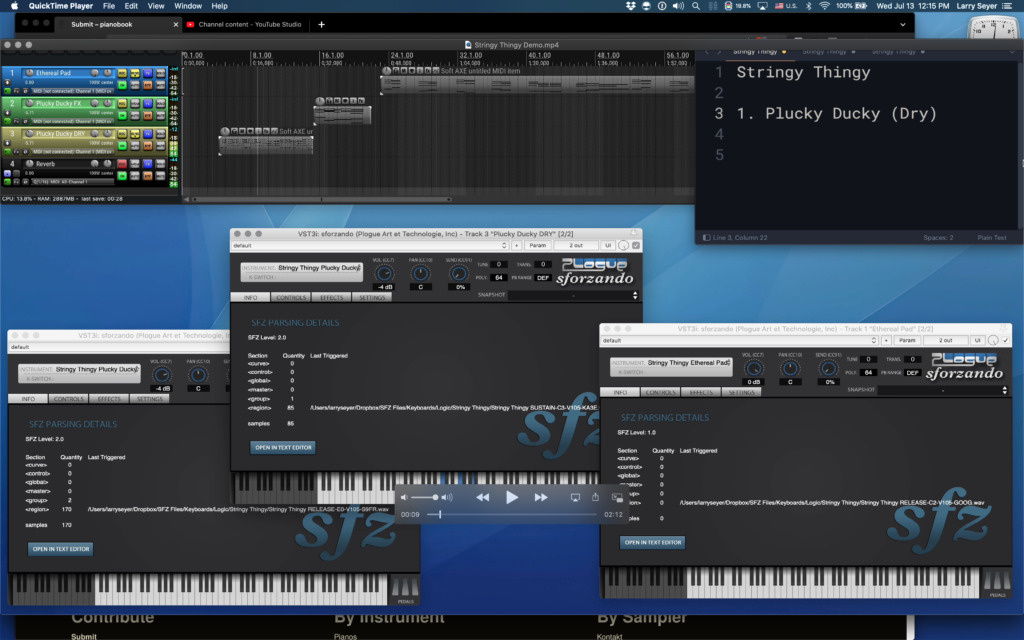Open the Settings tab in Plucky Ducky DRY sforzando
1024x640 pixels.
click(x=372, y=297)
